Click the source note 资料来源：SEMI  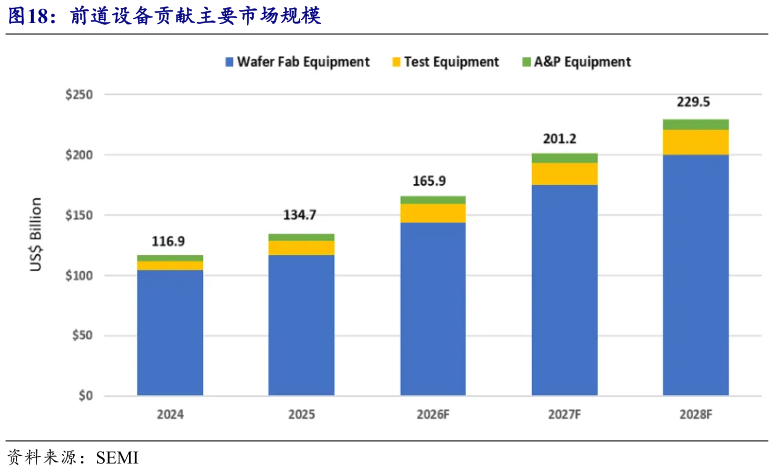73,458
